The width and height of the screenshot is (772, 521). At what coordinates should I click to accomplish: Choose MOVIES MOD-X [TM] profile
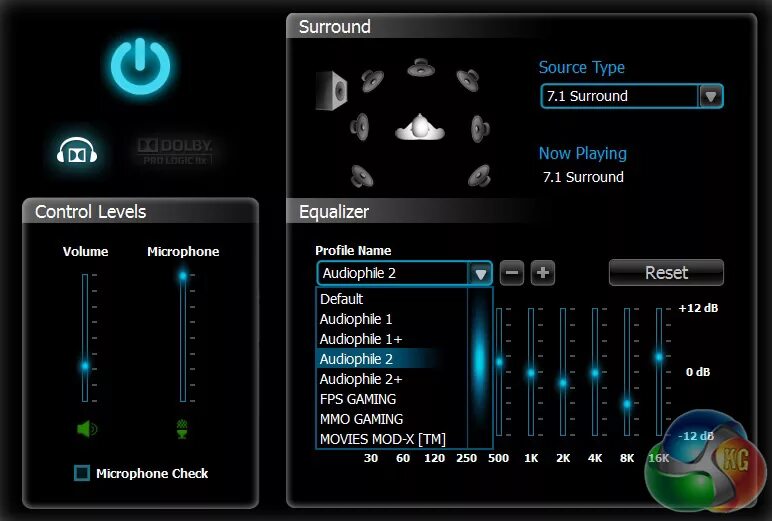tap(391, 439)
